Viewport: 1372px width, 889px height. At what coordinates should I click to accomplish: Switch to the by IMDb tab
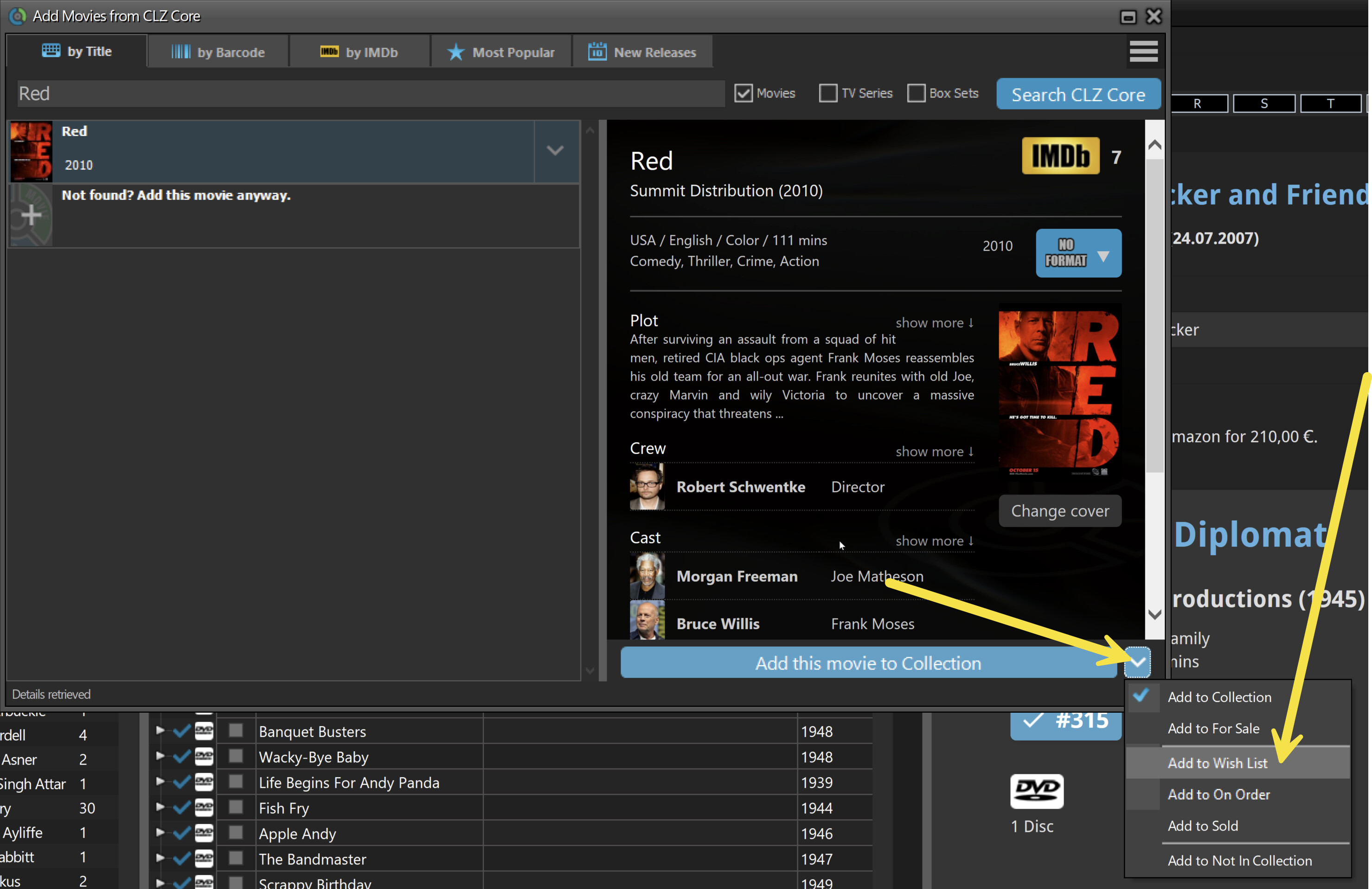coord(359,52)
